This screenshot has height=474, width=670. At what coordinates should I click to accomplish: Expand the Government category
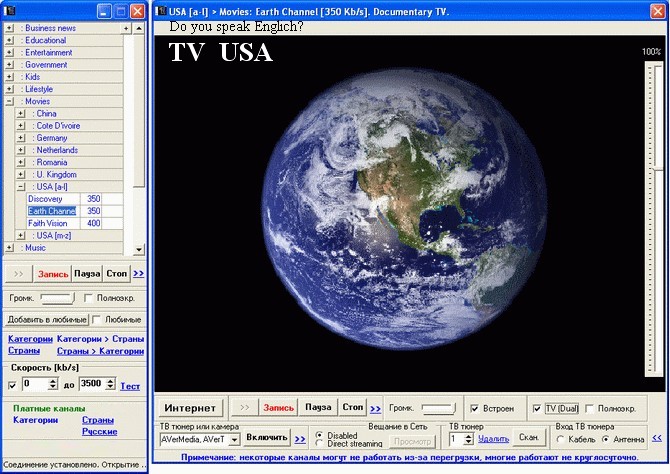9,65
